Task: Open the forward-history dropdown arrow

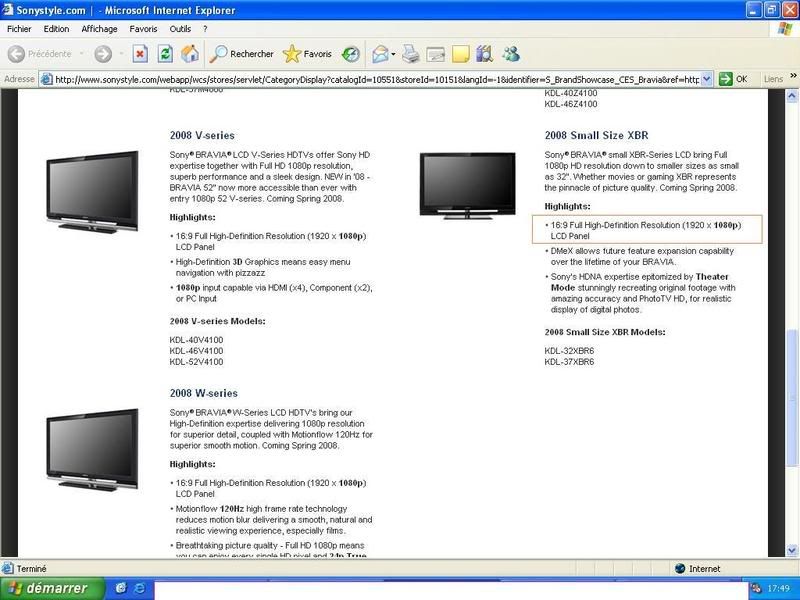Action: pos(121,54)
